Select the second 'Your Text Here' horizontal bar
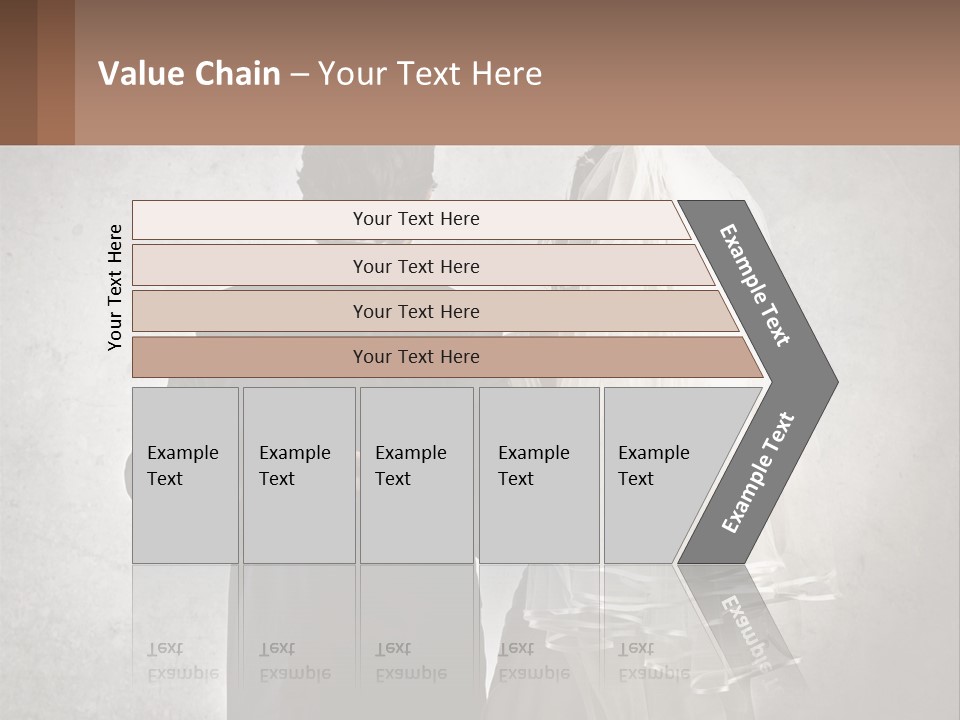The image size is (960, 720). (x=415, y=266)
